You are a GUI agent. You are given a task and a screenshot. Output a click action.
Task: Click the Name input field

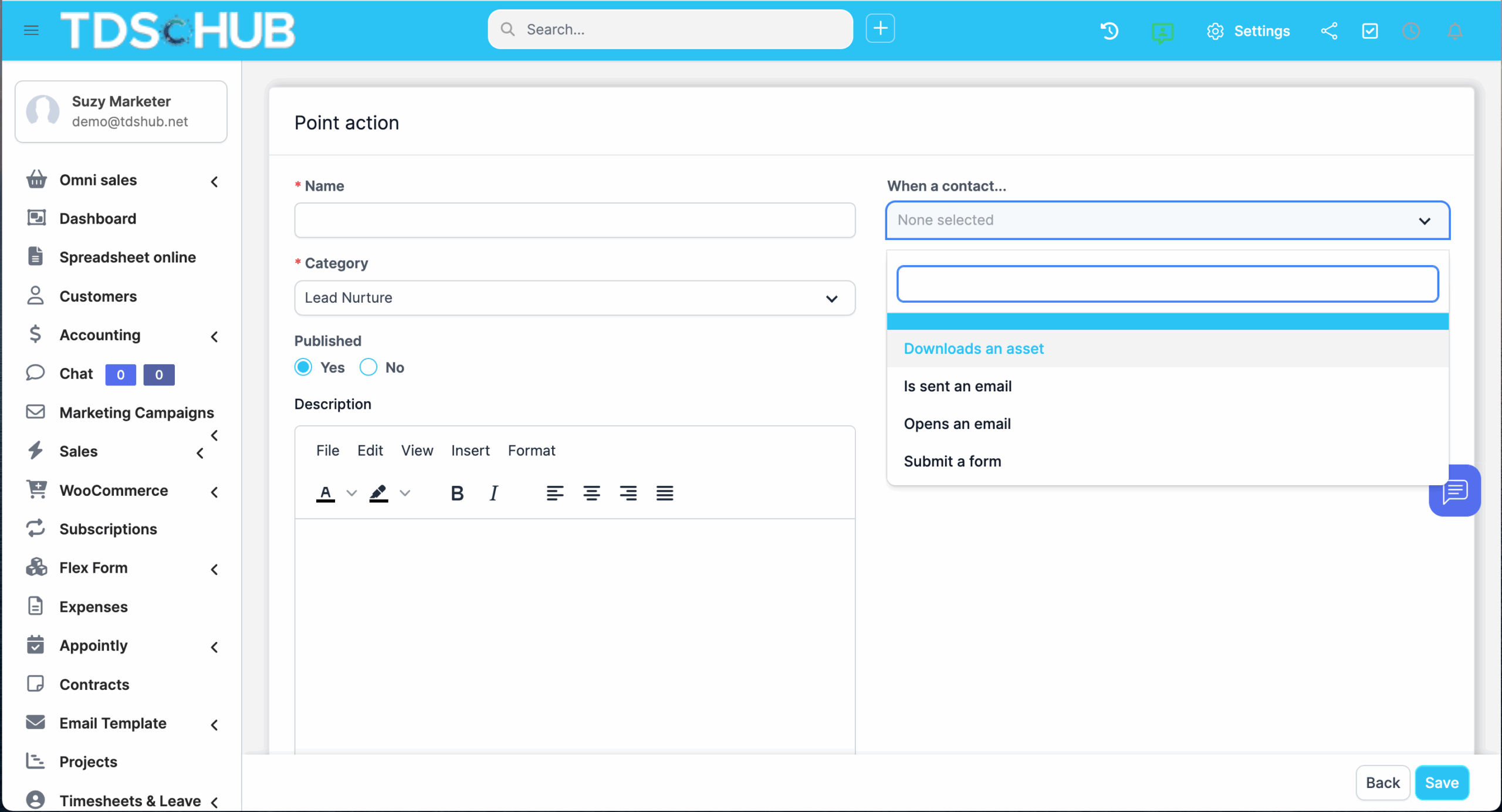click(x=574, y=221)
